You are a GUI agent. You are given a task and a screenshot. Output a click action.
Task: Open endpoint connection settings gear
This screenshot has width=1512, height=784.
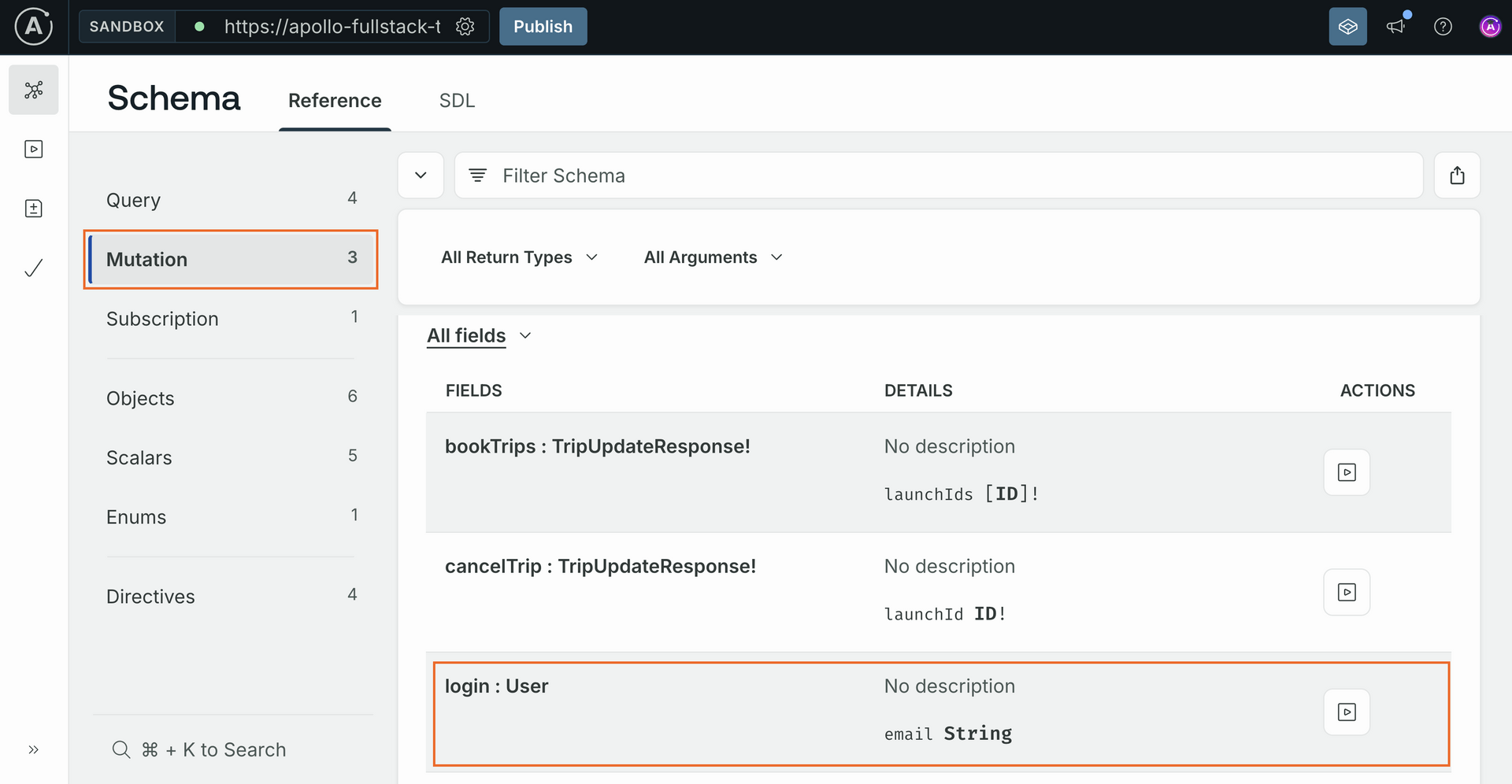click(465, 27)
